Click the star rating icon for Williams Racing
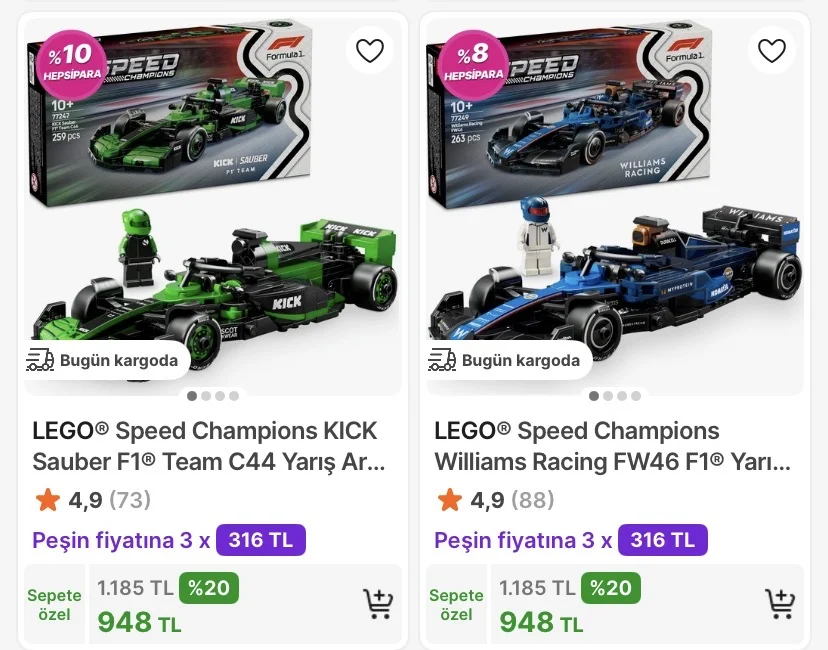Screen dimensions: 828x650 pos(449,499)
